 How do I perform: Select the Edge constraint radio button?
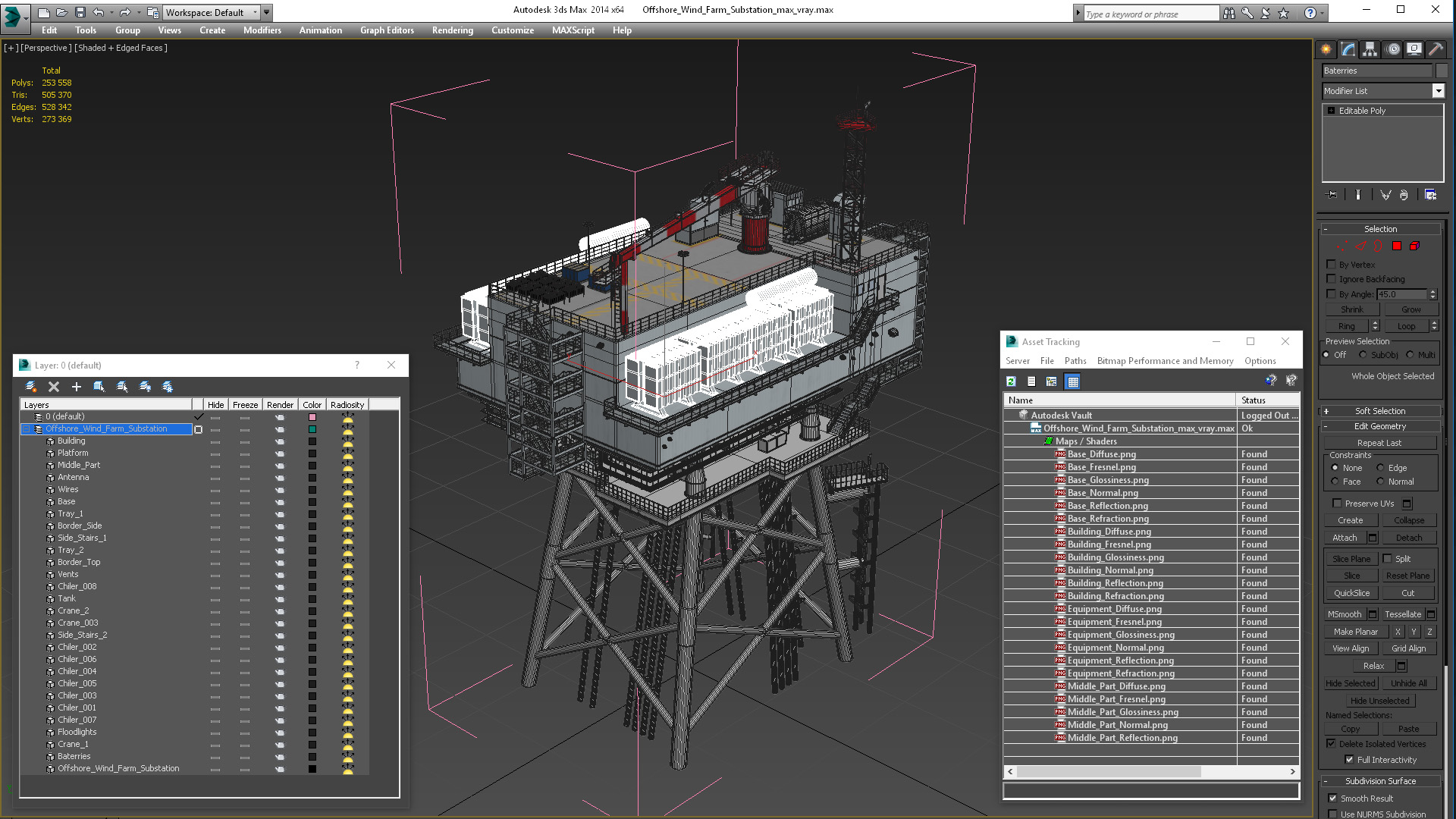pos(1380,468)
